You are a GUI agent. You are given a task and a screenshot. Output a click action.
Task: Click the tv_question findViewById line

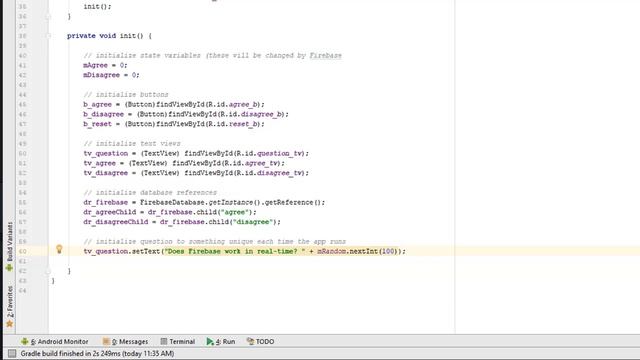tap(196, 153)
